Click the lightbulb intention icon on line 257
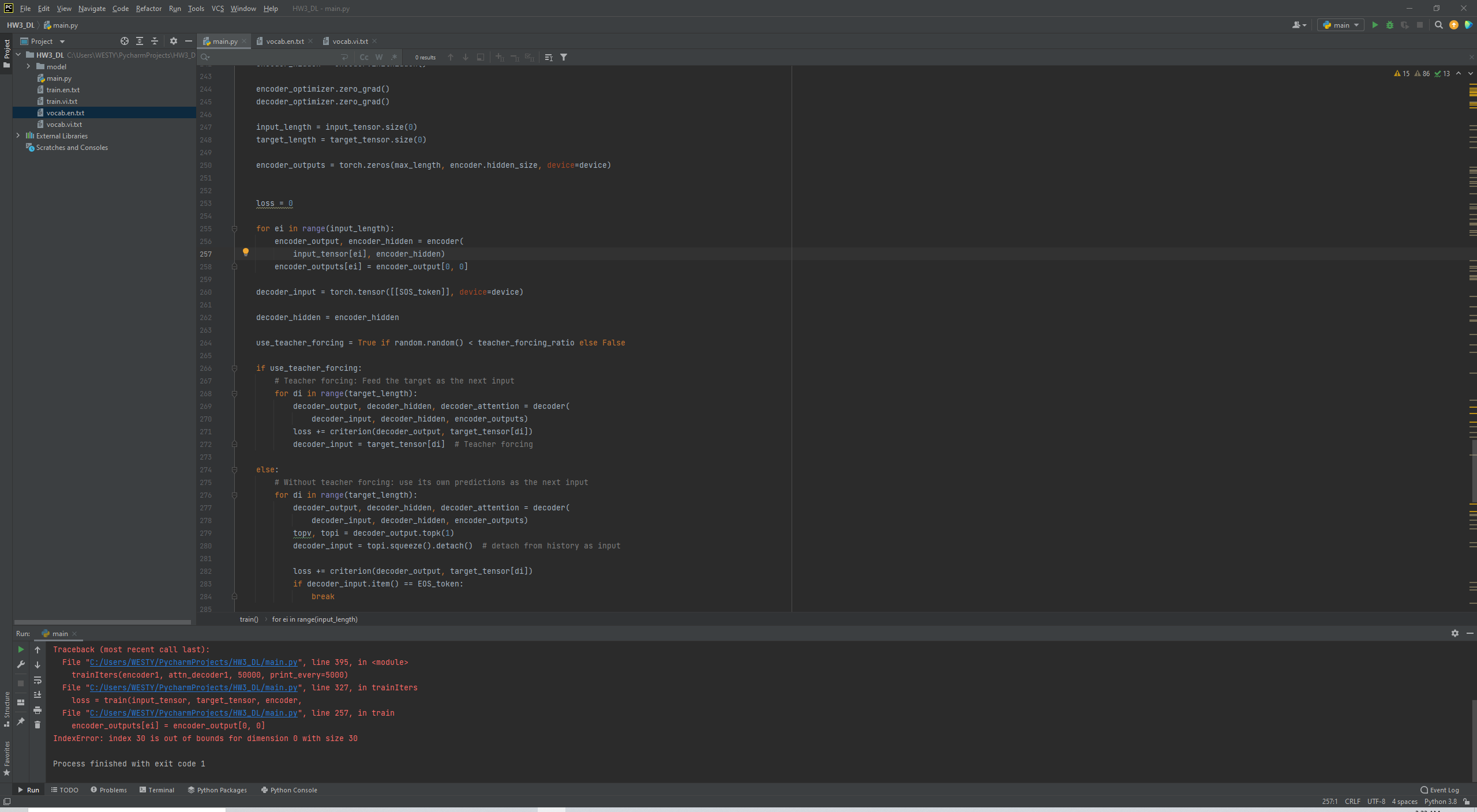The height and width of the screenshot is (812, 1477). pos(246,252)
